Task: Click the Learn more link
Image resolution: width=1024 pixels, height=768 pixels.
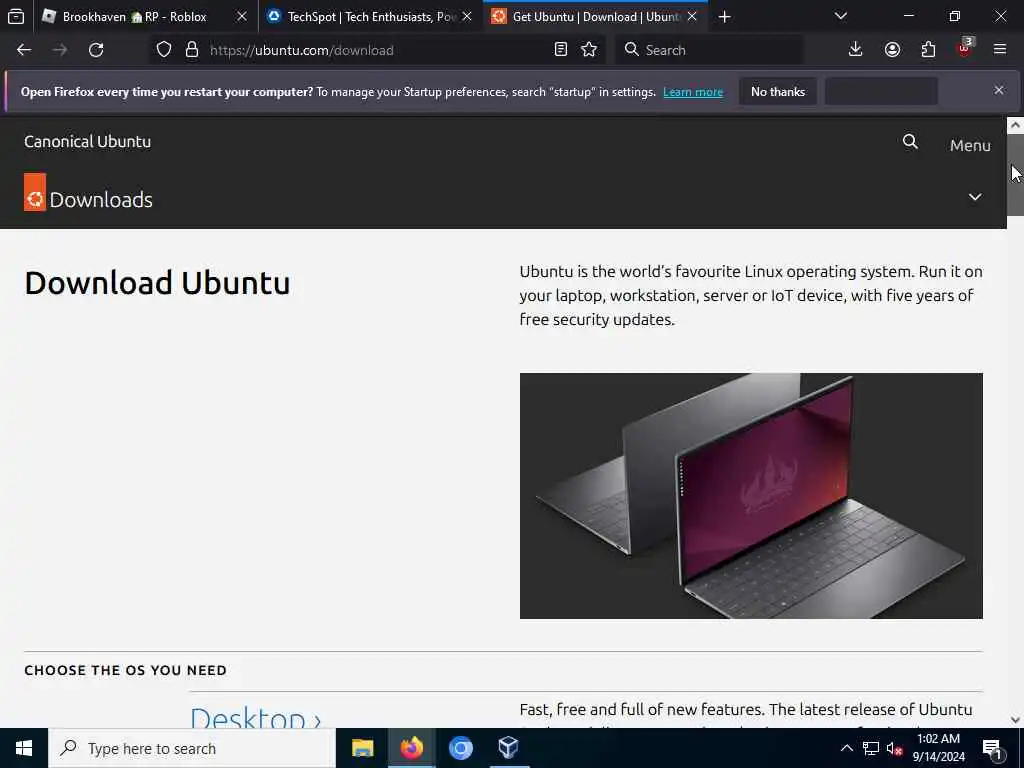Action: pos(693,92)
